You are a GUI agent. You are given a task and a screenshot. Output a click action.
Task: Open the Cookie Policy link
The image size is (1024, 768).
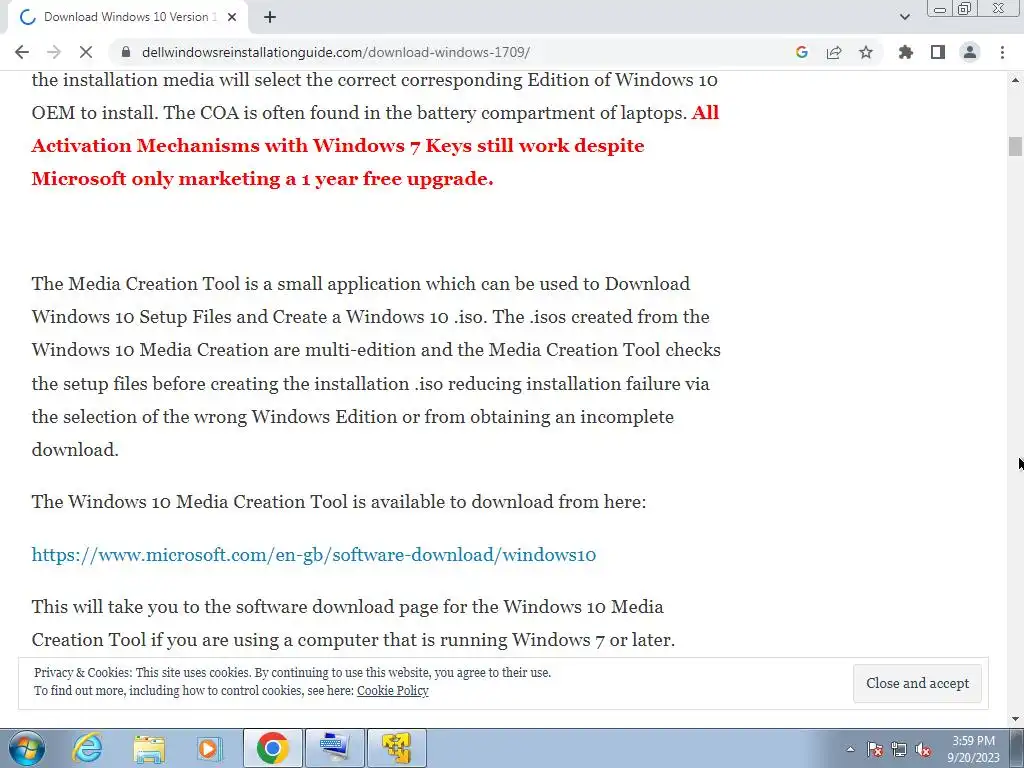tap(392, 691)
